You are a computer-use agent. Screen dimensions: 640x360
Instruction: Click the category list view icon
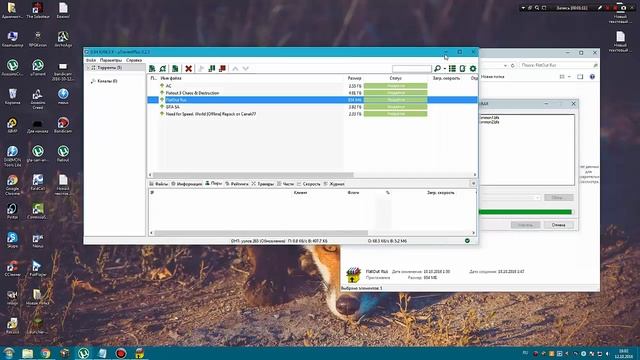452,69
